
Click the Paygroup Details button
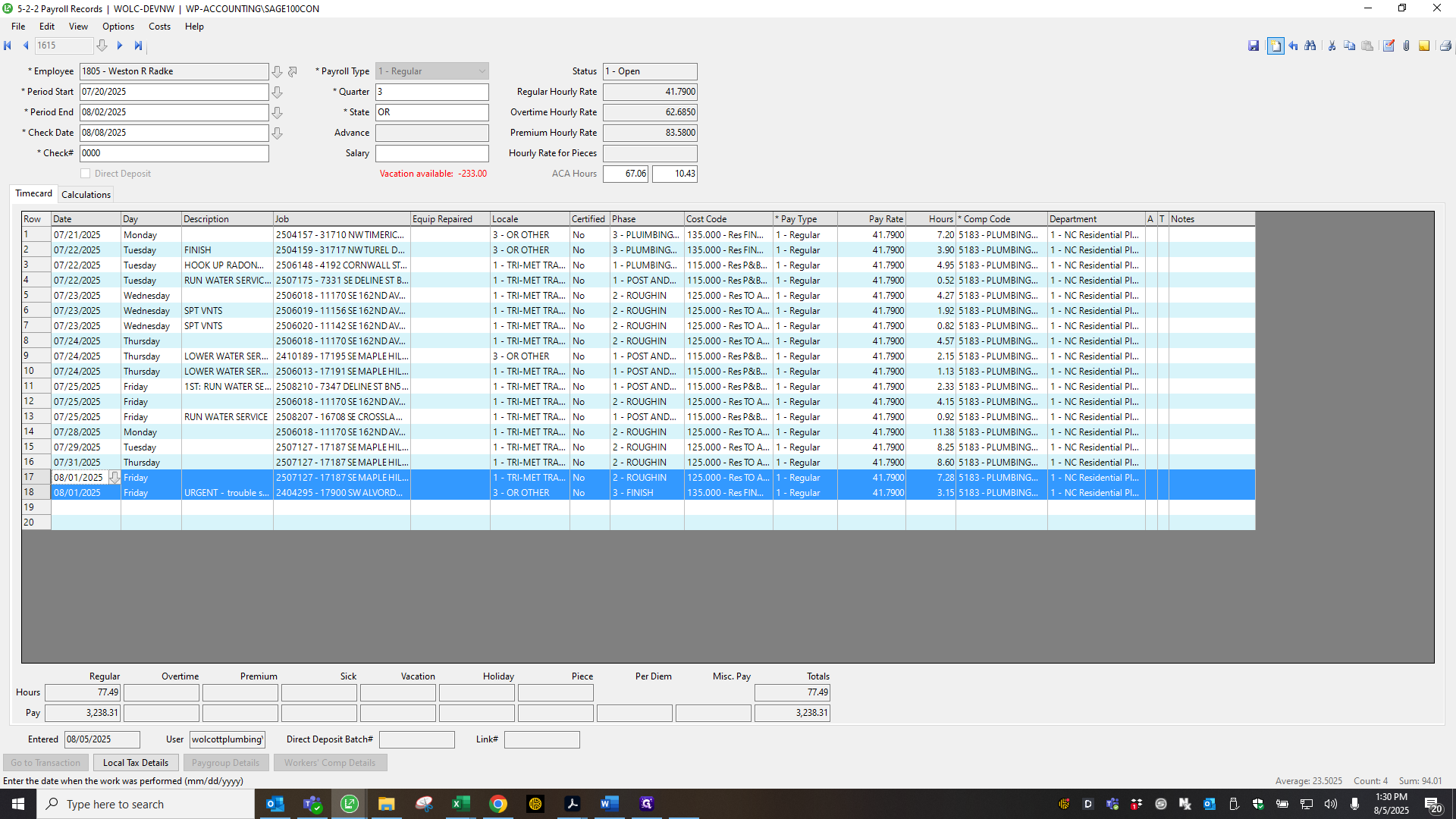click(x=225, y=763)
